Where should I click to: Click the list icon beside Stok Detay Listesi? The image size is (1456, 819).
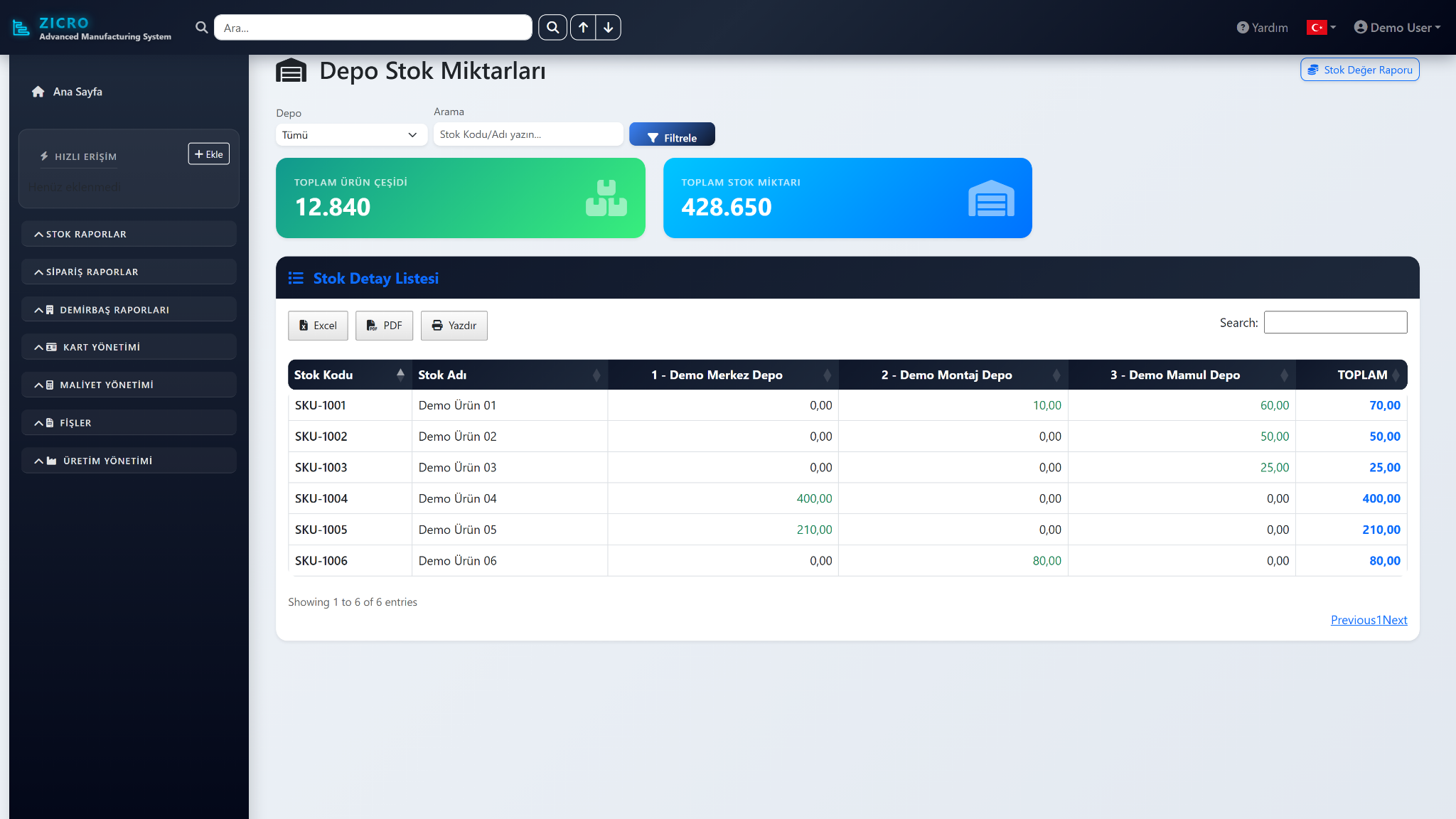[x=296, y=278]
